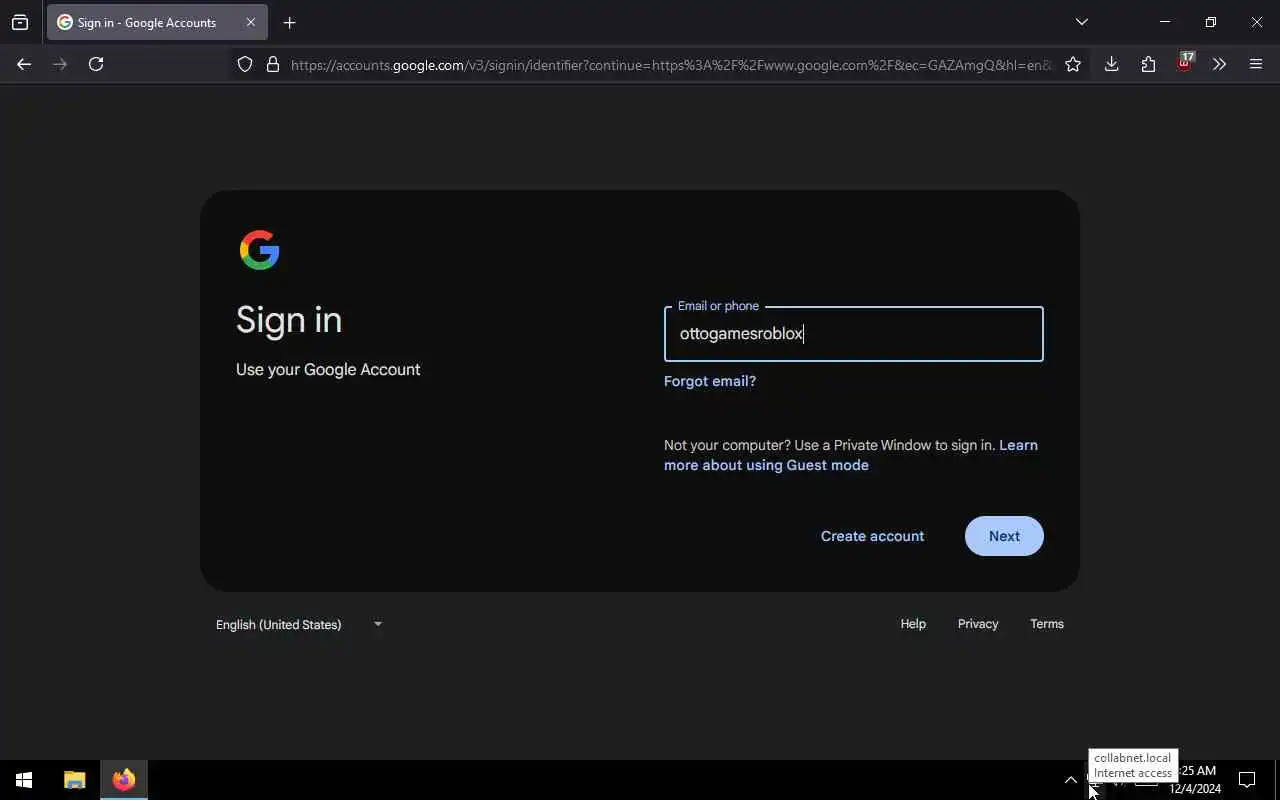Reload the current page

pos(96,64)
